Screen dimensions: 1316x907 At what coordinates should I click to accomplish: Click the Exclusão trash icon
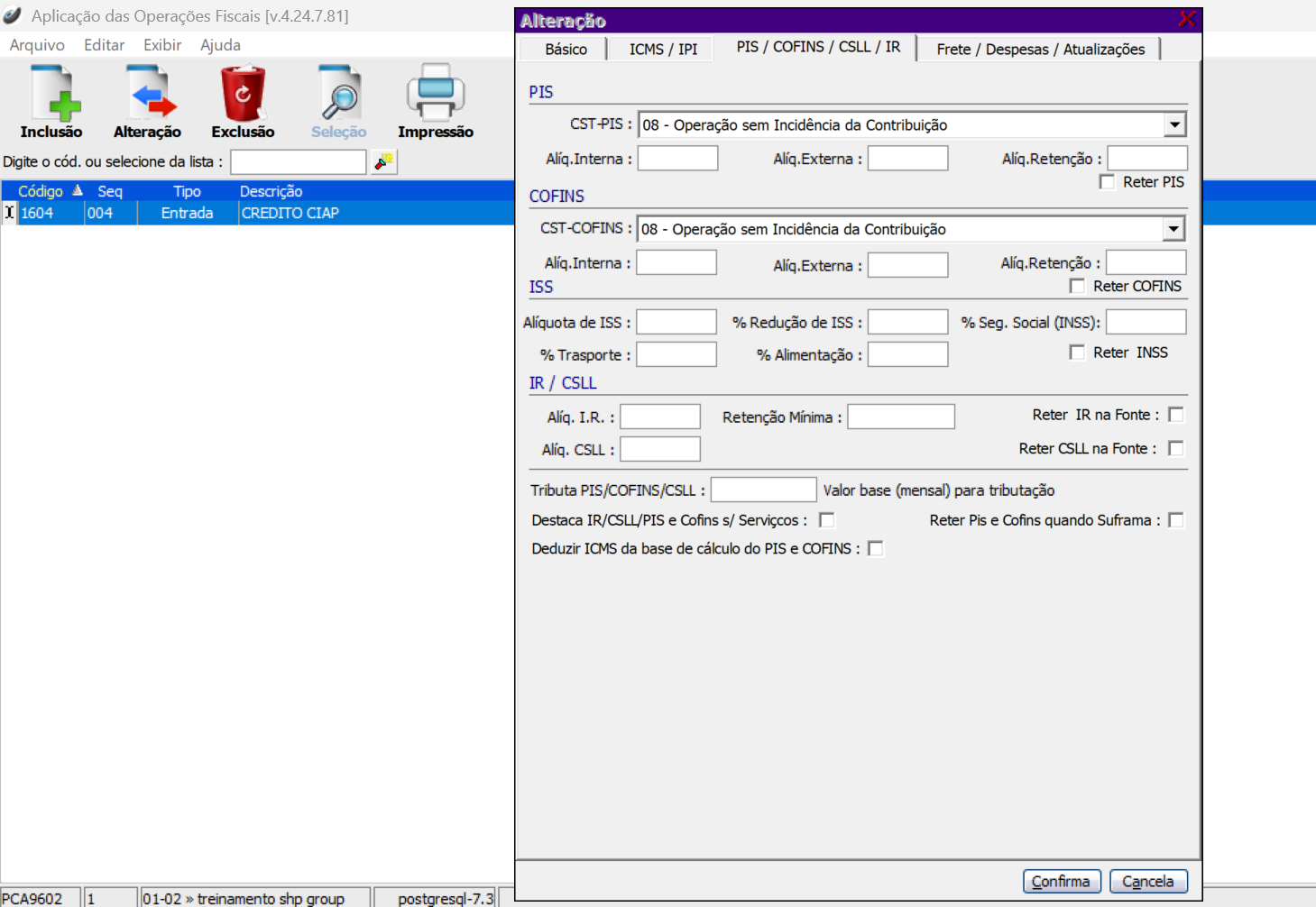point(243,93)
